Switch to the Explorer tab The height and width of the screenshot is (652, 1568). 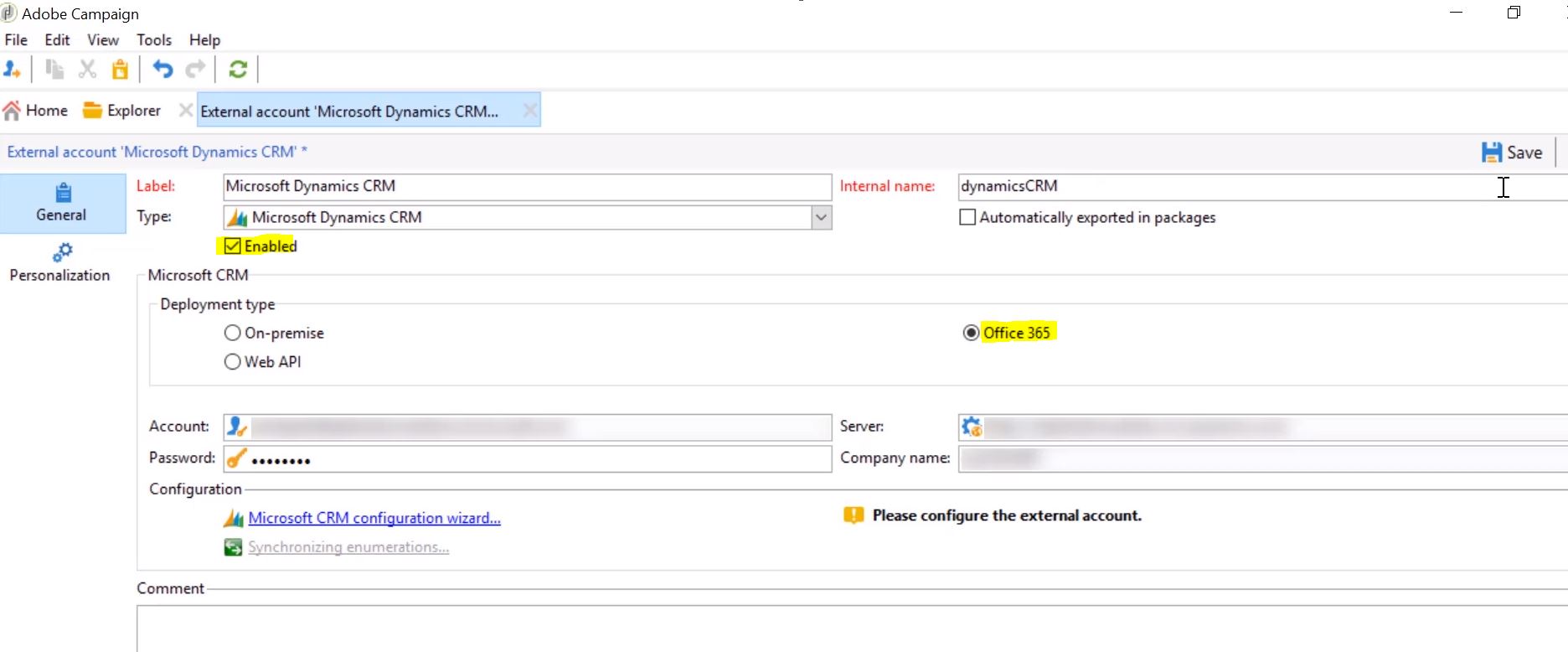click(x=122, y=111)
